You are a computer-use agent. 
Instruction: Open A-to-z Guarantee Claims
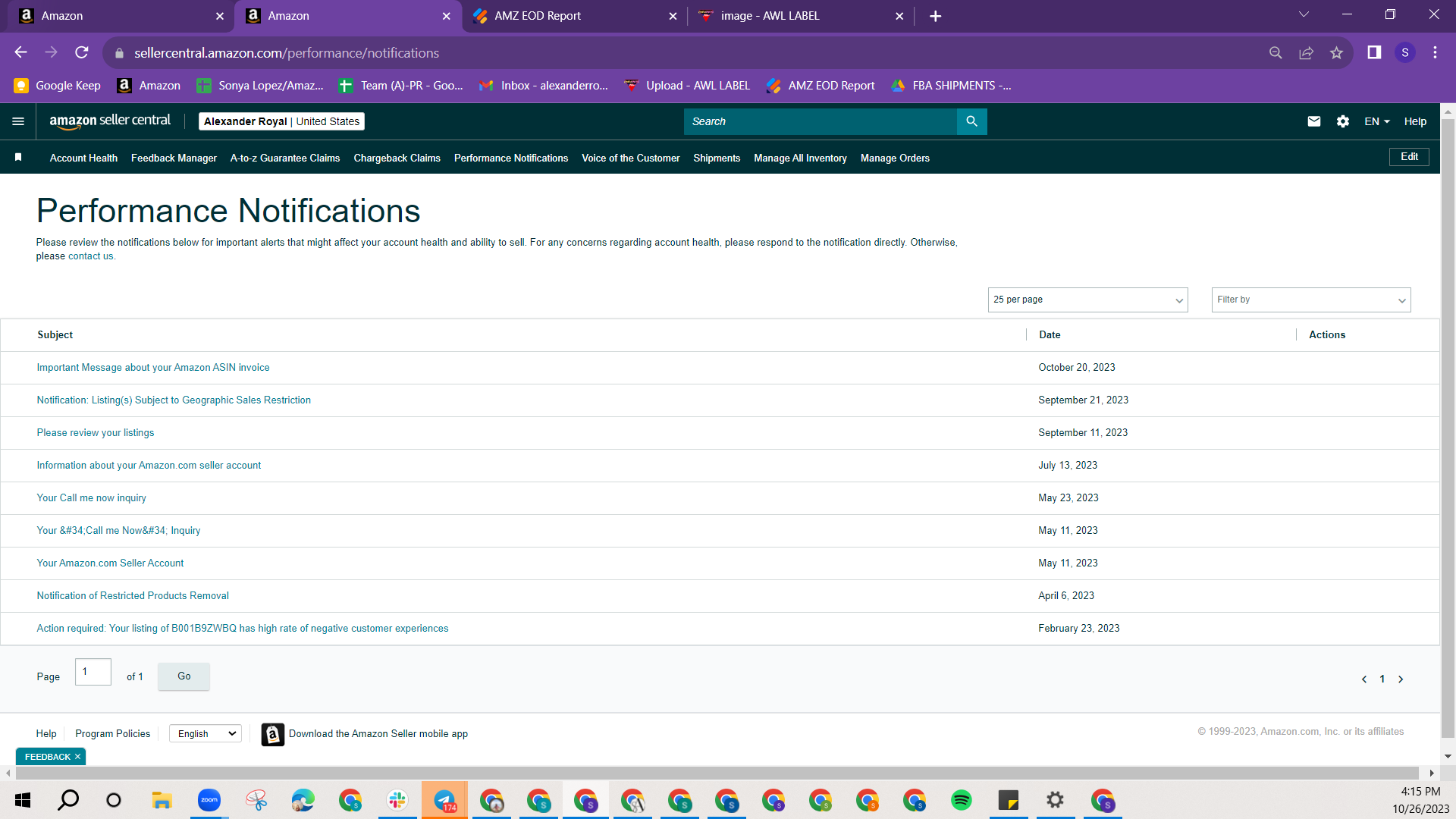point(285,158)
